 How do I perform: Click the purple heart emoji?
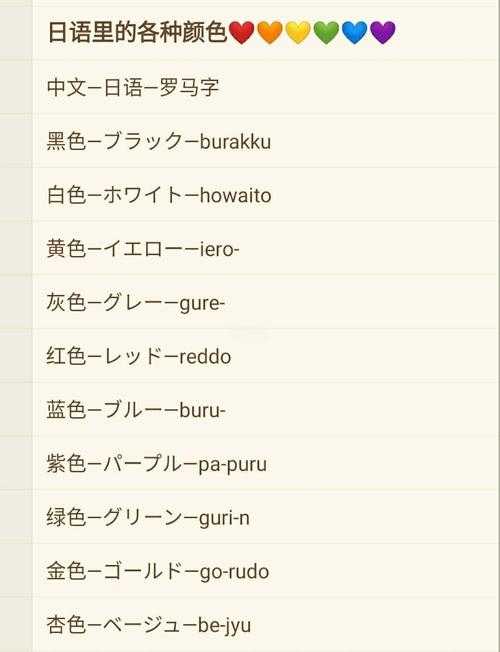pos(383,32)
